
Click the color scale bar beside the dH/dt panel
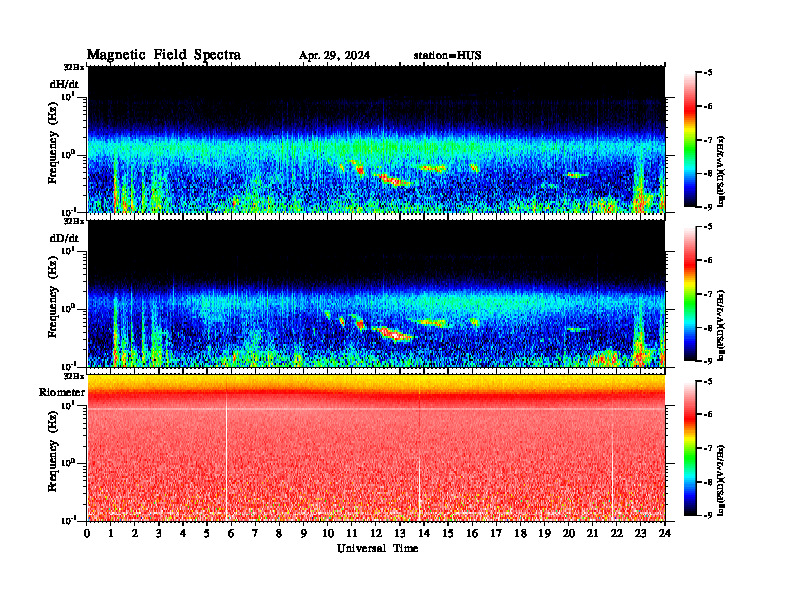tap(690, 139)
